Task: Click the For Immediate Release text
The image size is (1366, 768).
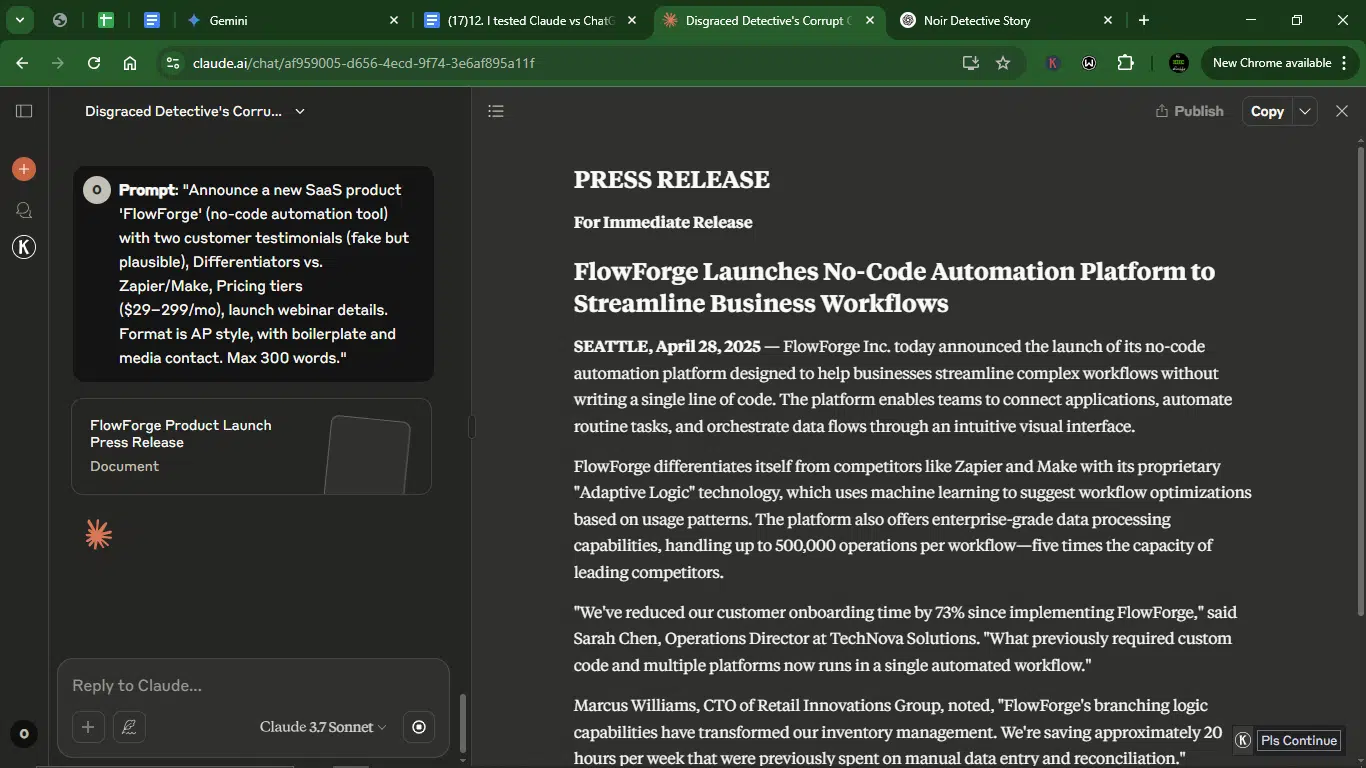Action: click(x=662, y=222)
